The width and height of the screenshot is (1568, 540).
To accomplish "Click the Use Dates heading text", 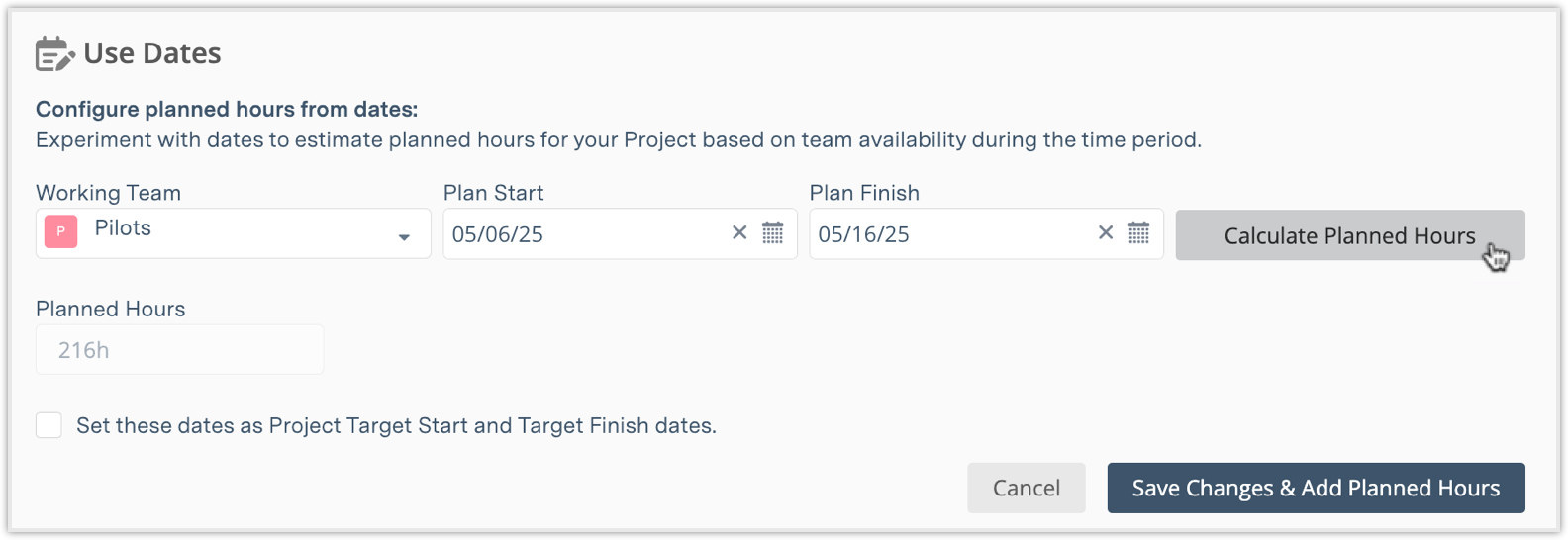I will click(x=152, y=53).
